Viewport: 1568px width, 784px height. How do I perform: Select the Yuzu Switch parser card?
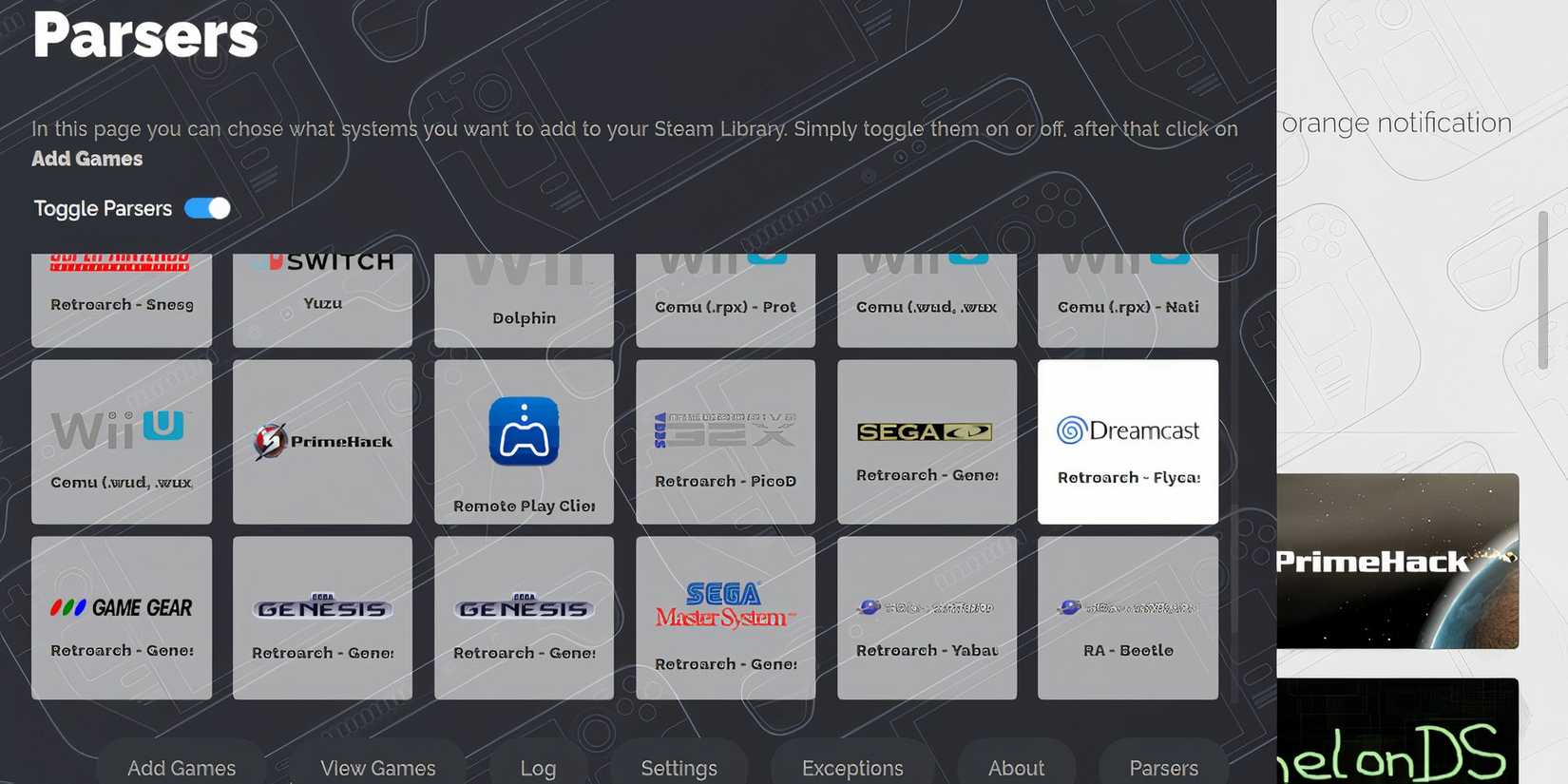coord(322,300)
